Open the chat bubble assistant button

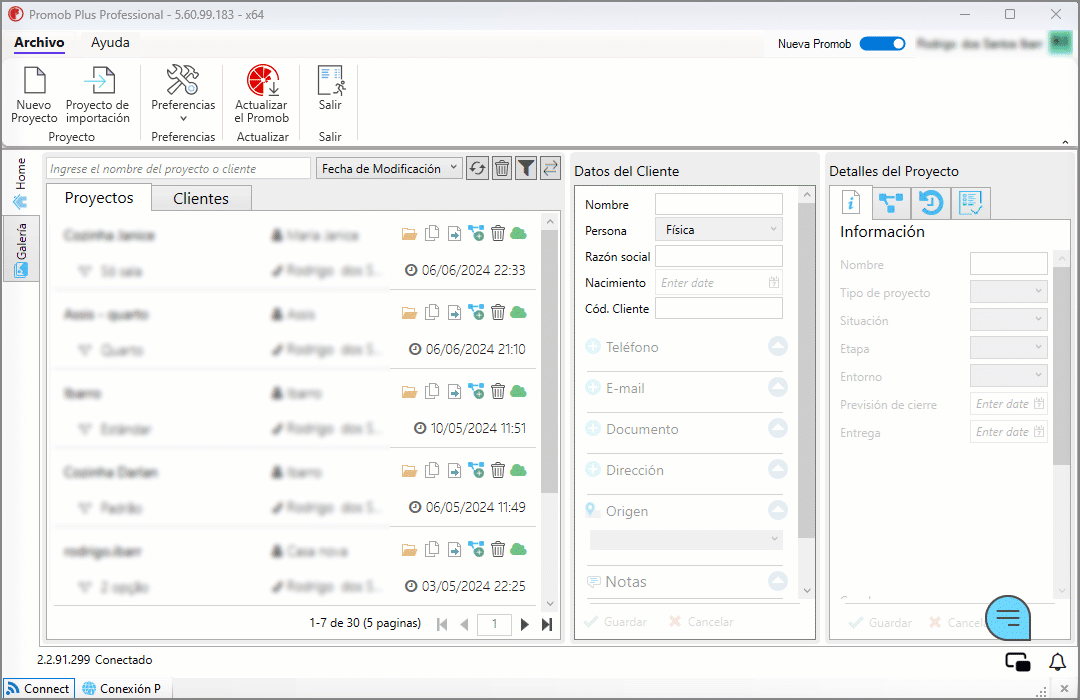(x=1008, y=618)
